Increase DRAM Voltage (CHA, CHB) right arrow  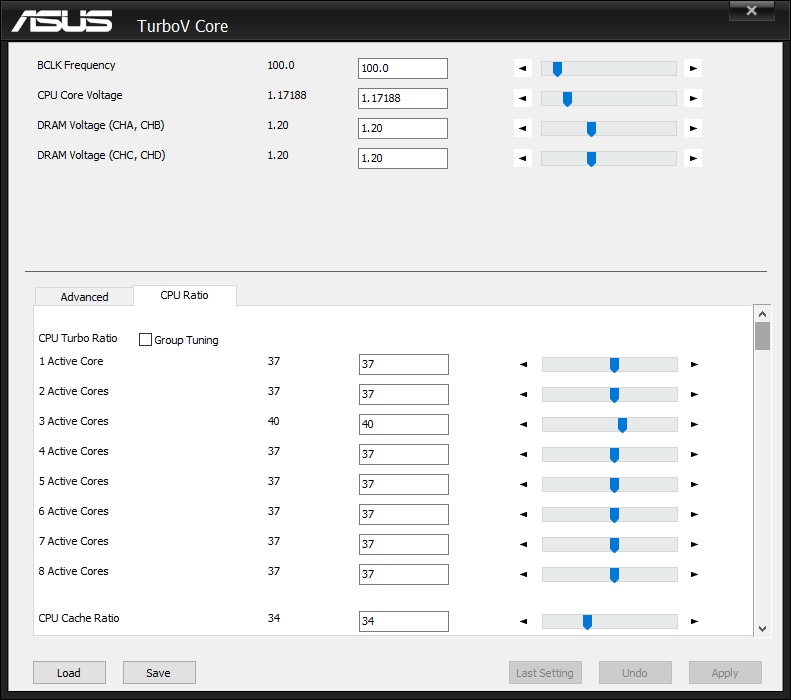693,128
